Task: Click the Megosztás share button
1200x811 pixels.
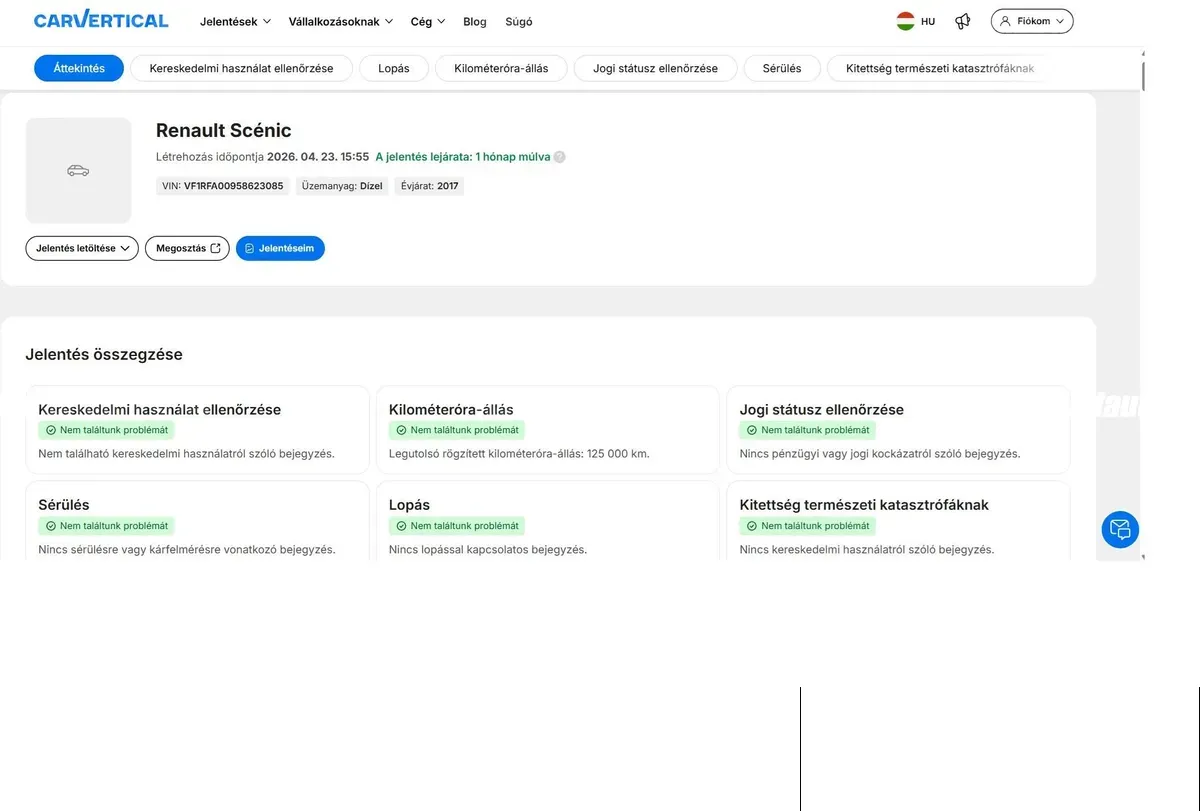Action: coord(187,248)
